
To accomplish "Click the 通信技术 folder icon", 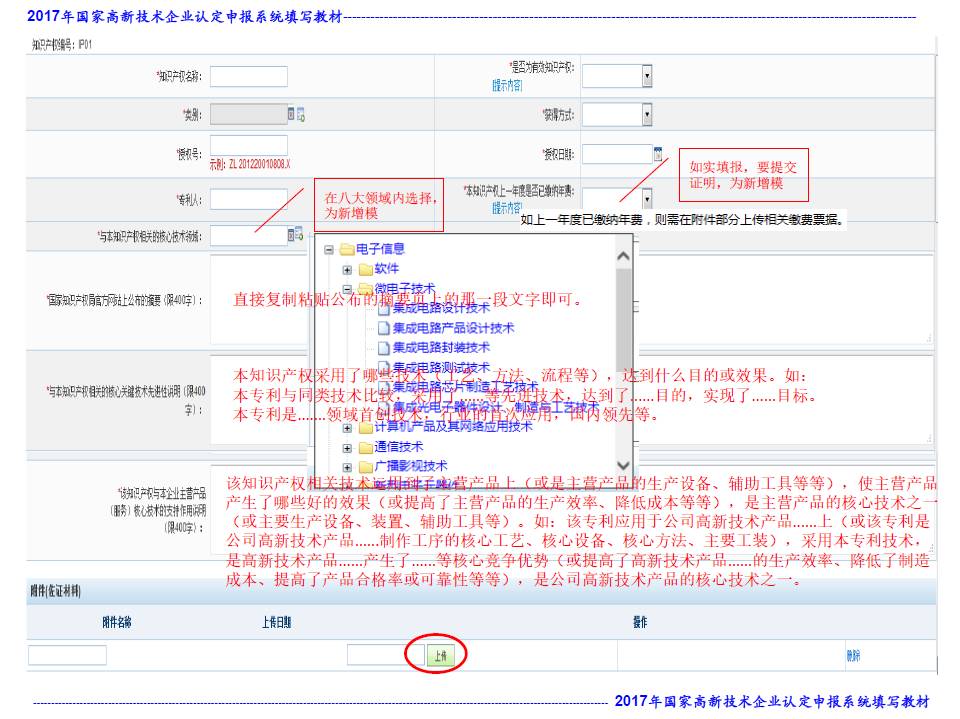I will (x=365, y=447).
